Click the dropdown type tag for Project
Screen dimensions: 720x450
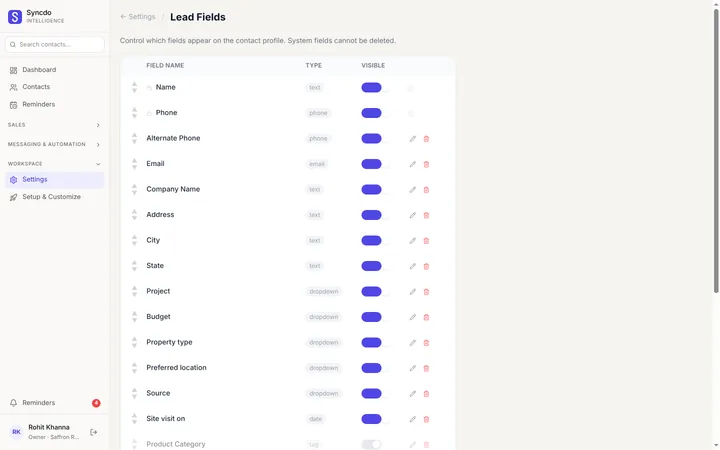click(x=324, y=292)
